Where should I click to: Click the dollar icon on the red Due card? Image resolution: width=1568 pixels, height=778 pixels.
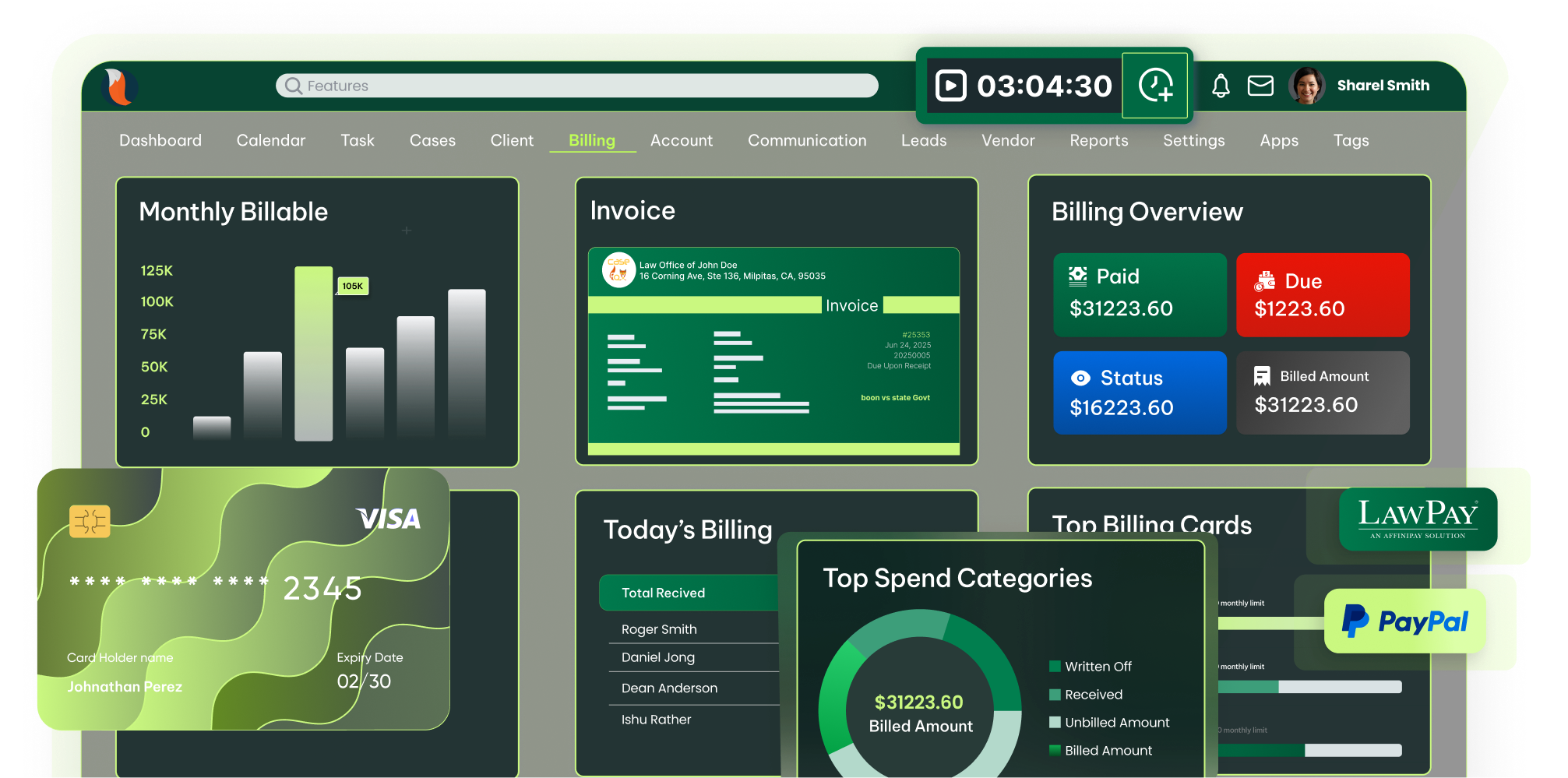pyautogui.click(x=1266, y=281)
